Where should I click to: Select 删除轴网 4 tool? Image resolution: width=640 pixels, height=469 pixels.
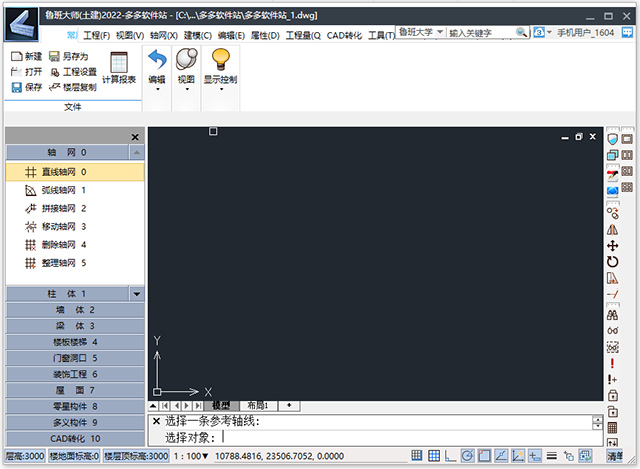75,245
